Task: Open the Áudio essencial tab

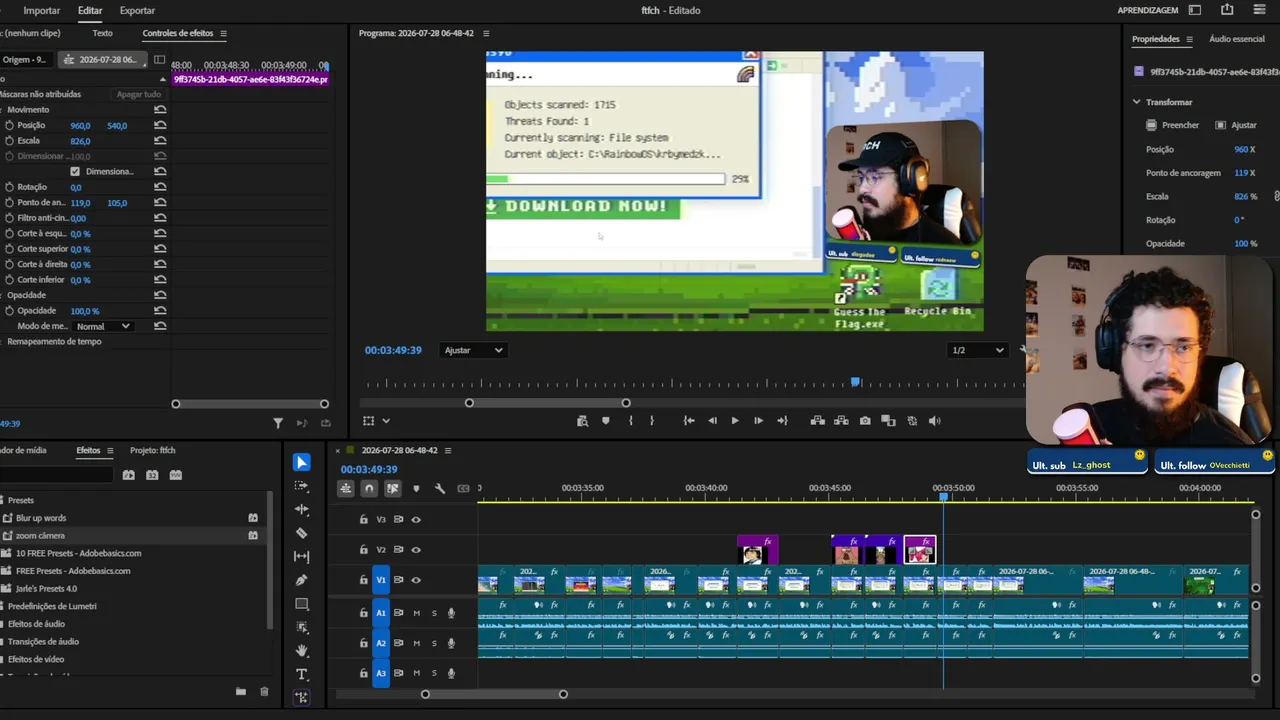Action: click(x=1237, y=39)
